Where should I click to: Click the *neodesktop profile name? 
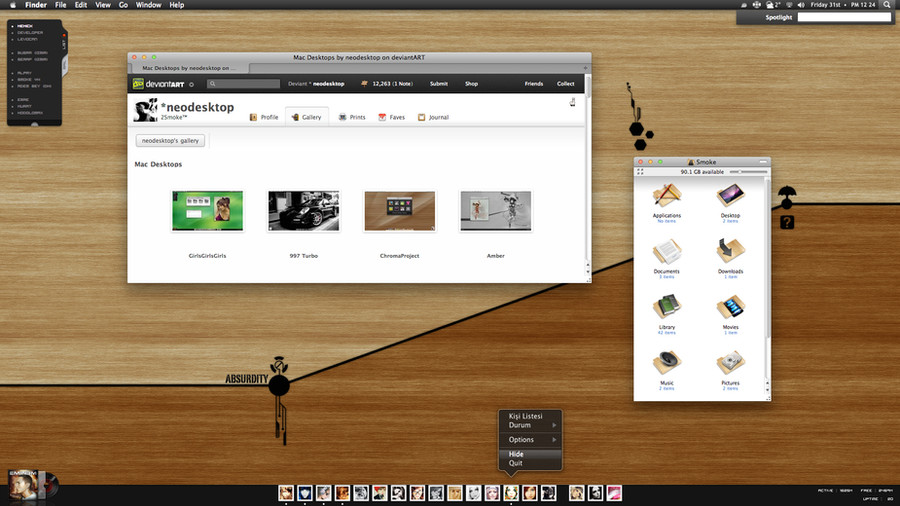pyautogui.click(x=197, y=107)
